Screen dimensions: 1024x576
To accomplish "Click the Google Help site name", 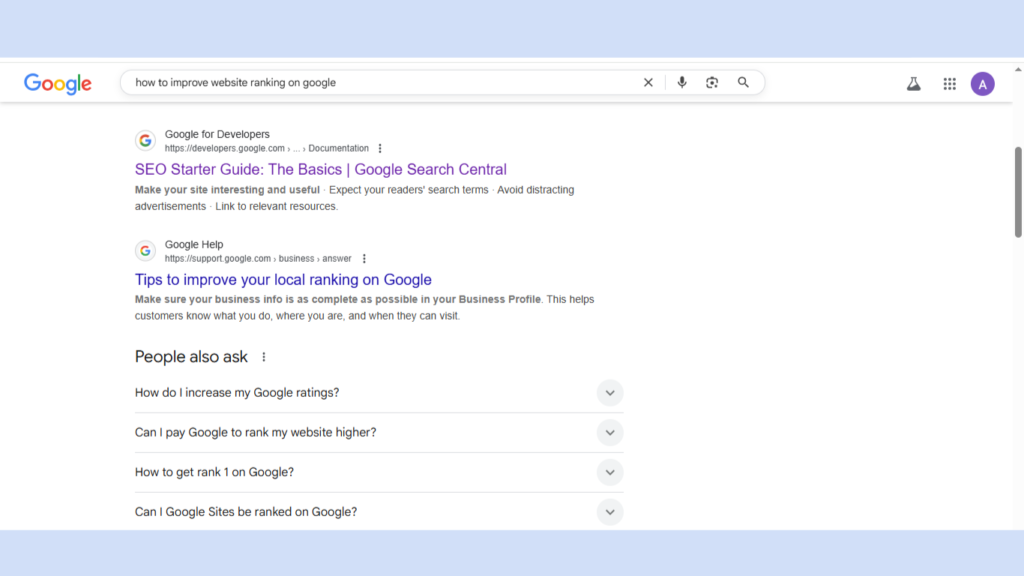I will (194, 244).
